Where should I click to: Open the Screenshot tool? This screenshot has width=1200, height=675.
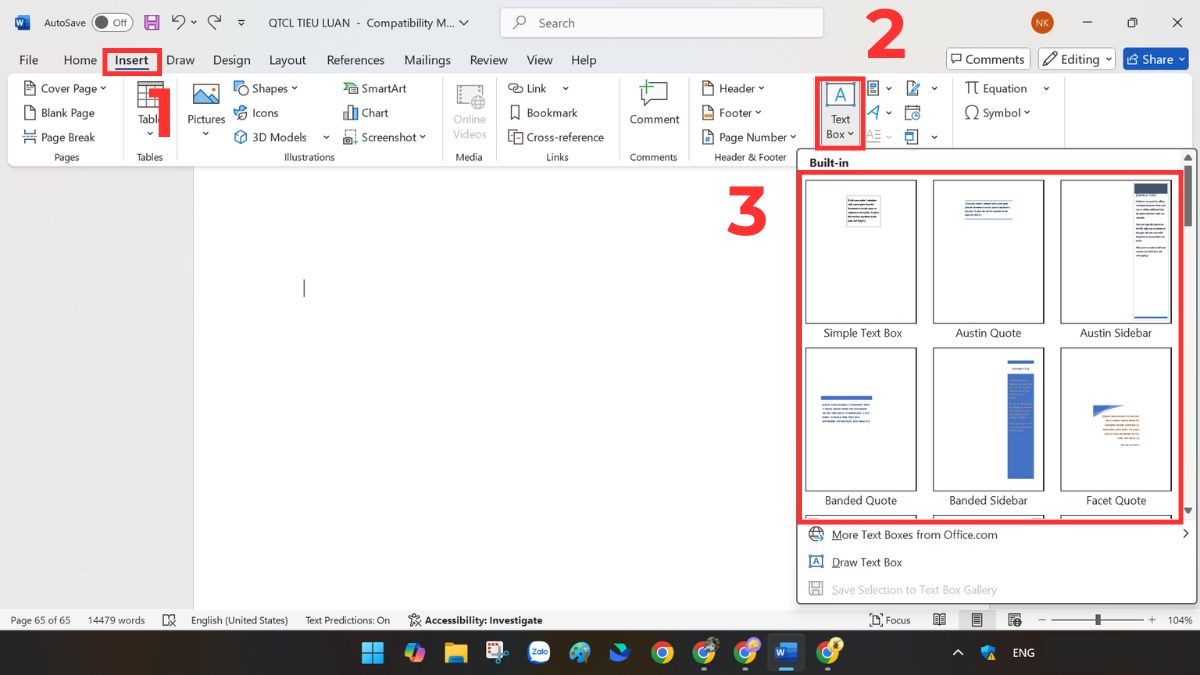(384, 137)
